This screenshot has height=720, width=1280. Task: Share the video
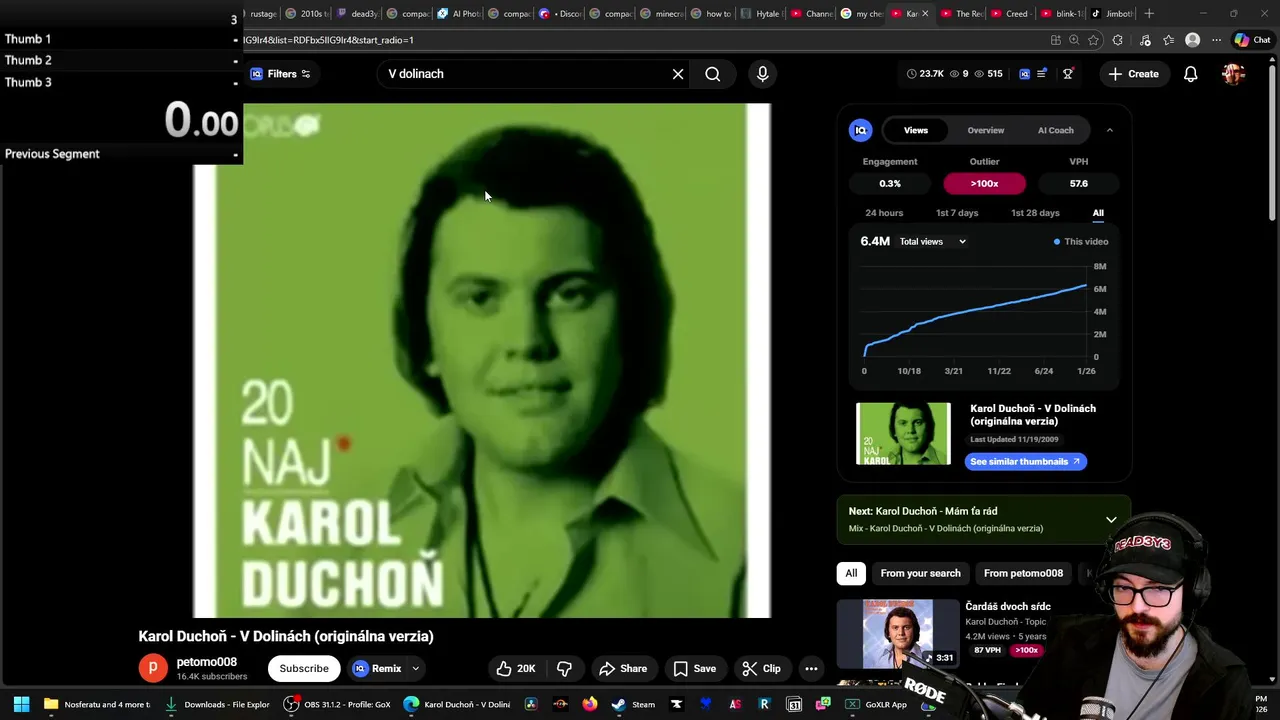coord(622,669)
